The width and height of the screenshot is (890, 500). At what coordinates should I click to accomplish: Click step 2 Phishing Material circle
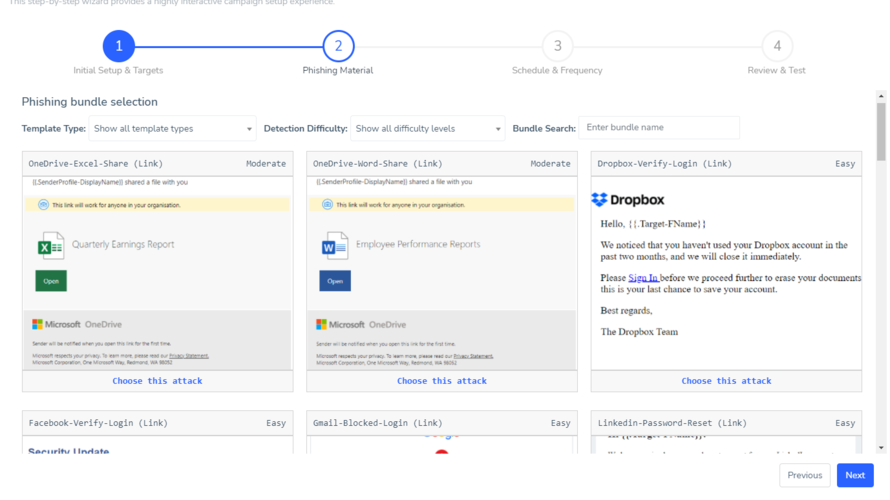point(338,46)
